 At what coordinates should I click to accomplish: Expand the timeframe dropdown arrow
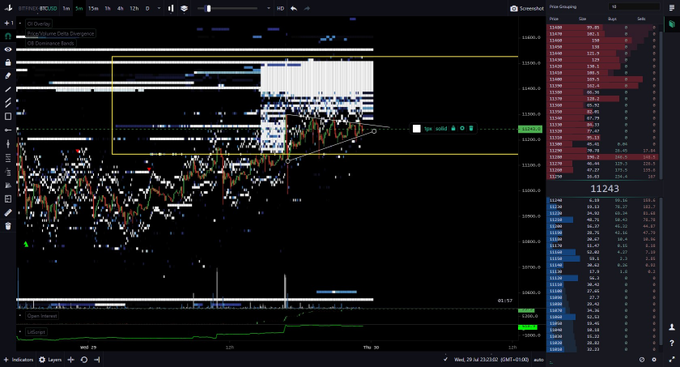tap(159, 8)
